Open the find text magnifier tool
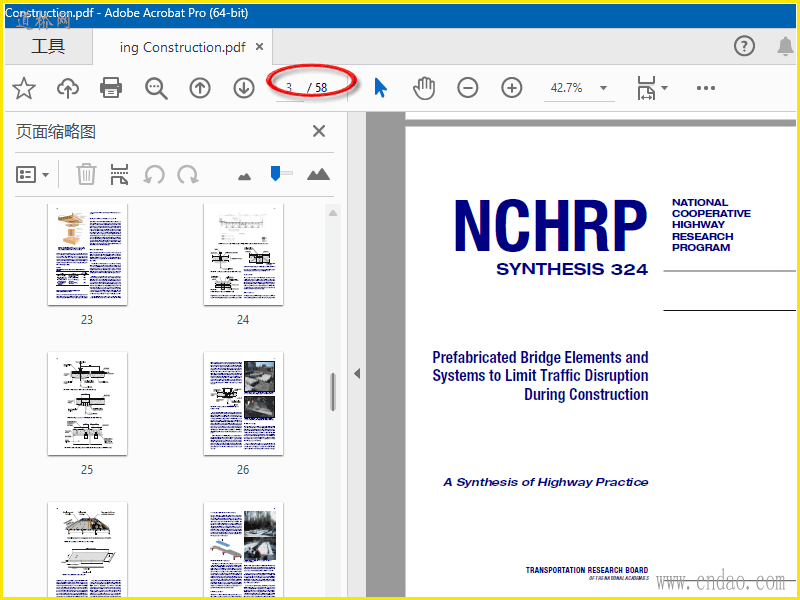The height and width of the screenshot is (600, 800). point(156,88)
